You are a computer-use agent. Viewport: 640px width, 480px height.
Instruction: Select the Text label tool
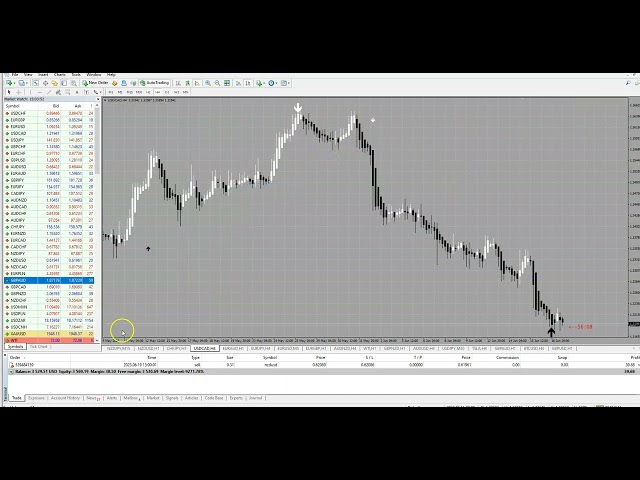point(86,92)
